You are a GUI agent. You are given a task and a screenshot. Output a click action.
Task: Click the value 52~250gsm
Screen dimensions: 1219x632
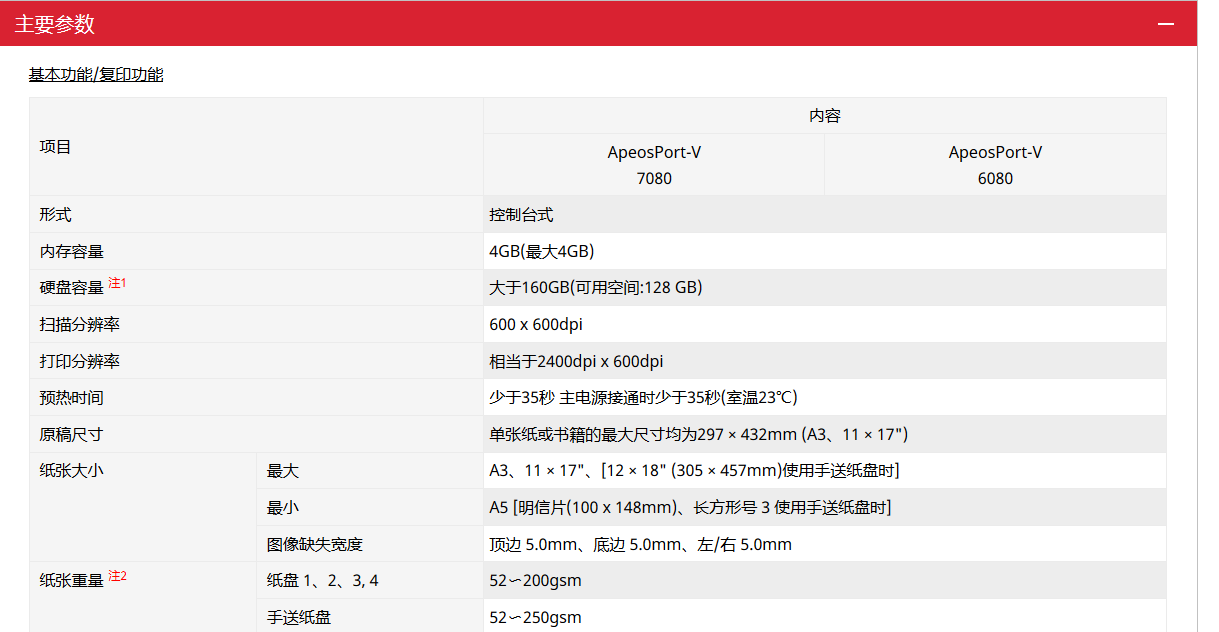point(535,618)
